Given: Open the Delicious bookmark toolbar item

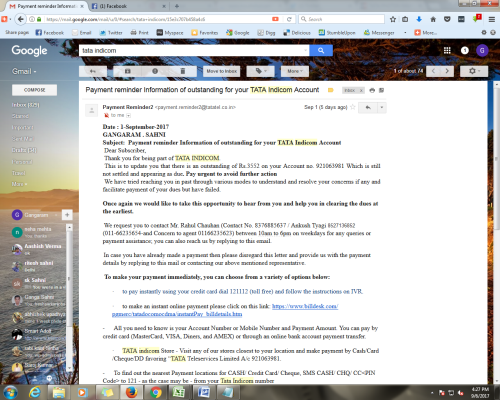Looking at the screenshot, I should tap(297, 33).
